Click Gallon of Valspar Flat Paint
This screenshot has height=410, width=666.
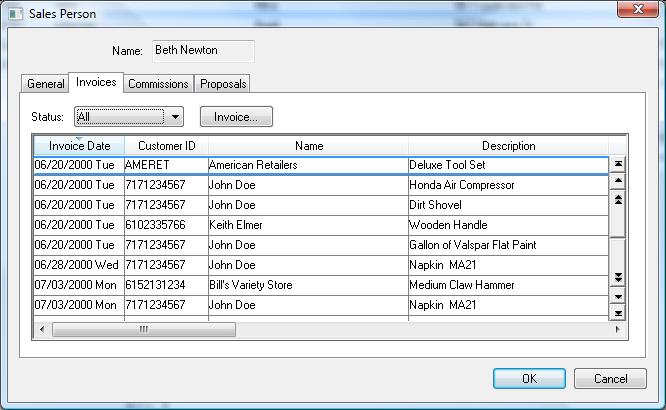pyautogui.click(x=508, y=245)
